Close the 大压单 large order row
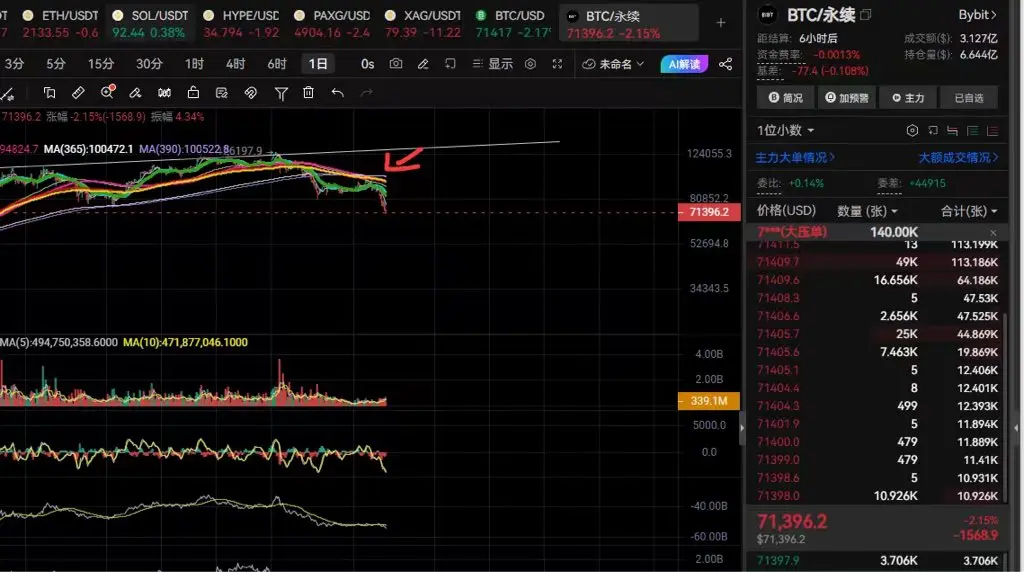This screenshot has height=572, width=1024. coord(993,232)
